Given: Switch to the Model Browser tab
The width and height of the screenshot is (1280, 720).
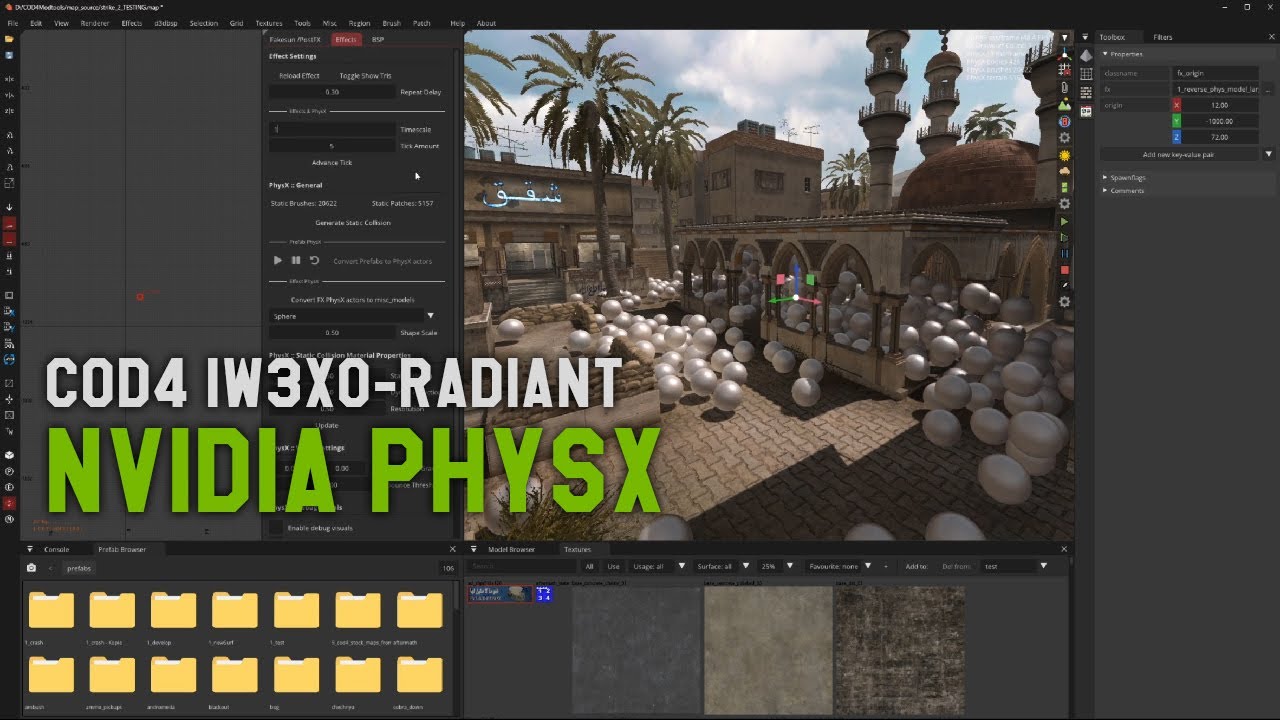Looking at the screenshot, I should click(x=511, y=549).
